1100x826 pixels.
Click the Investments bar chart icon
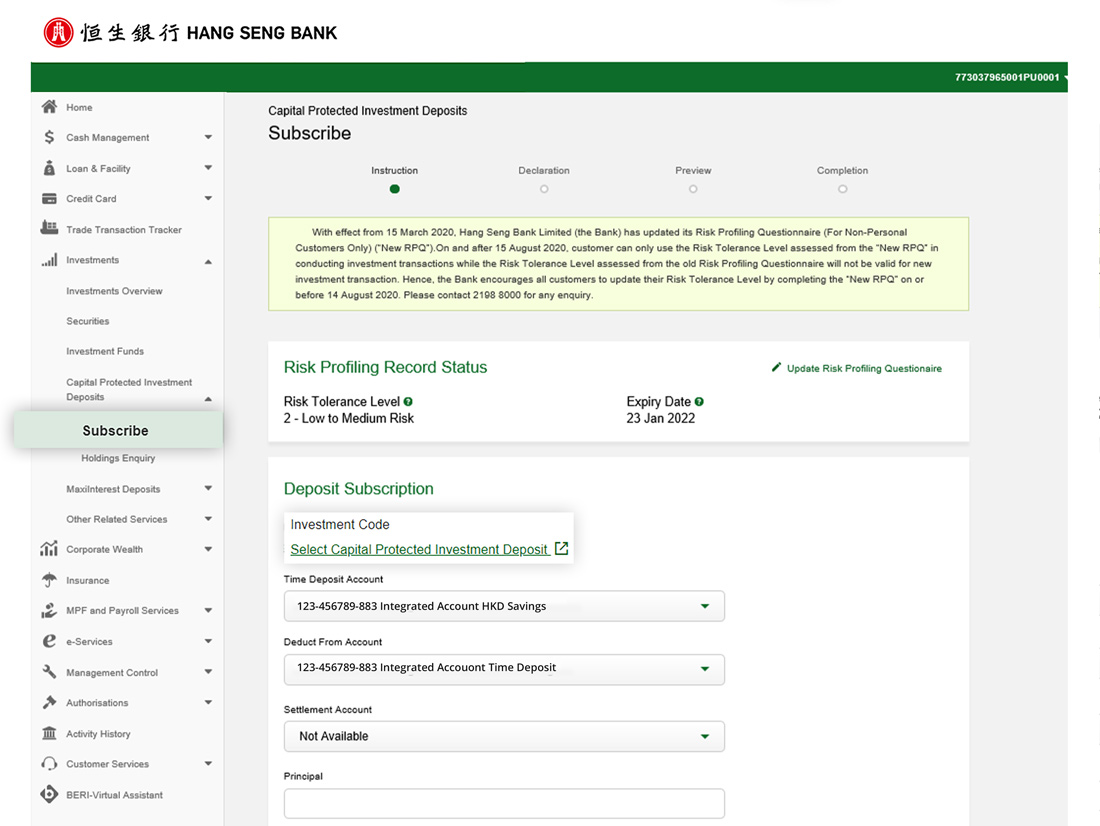click(49, 260)
